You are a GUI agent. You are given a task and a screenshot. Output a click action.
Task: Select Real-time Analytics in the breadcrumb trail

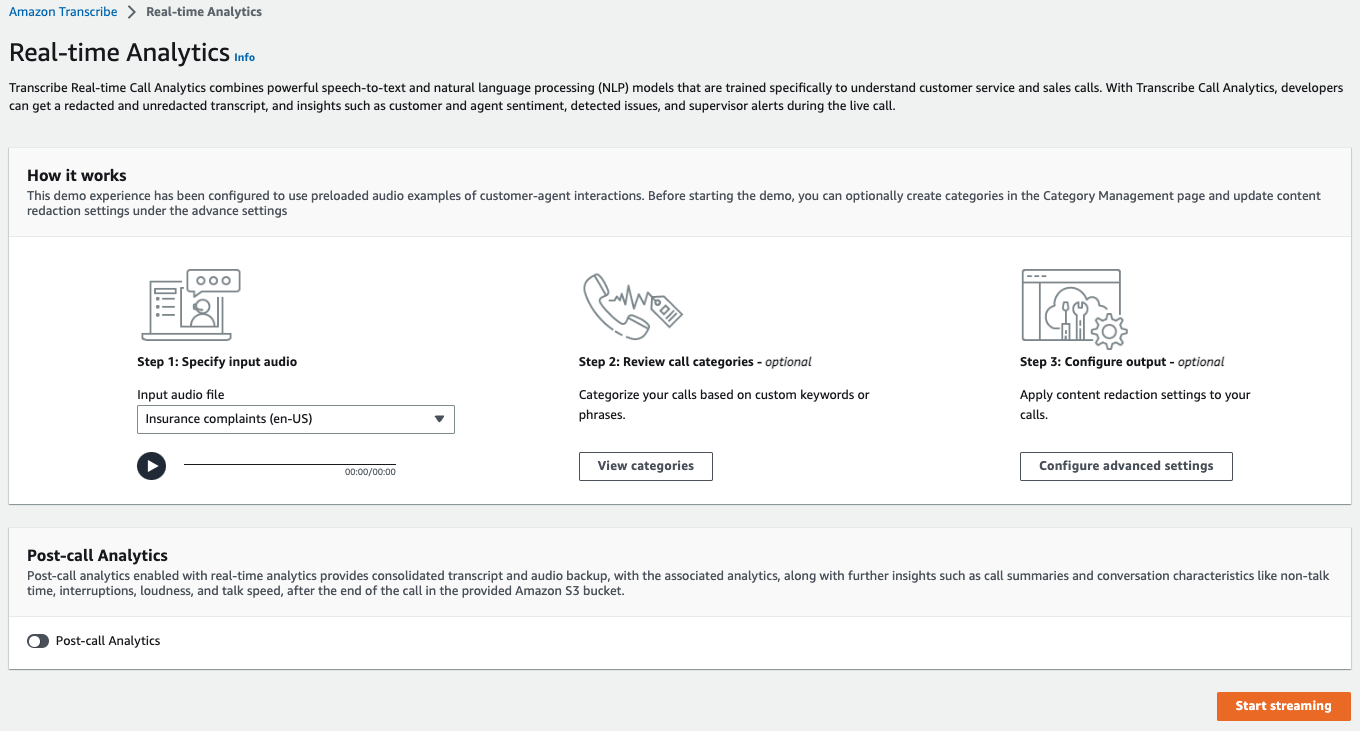203,11
